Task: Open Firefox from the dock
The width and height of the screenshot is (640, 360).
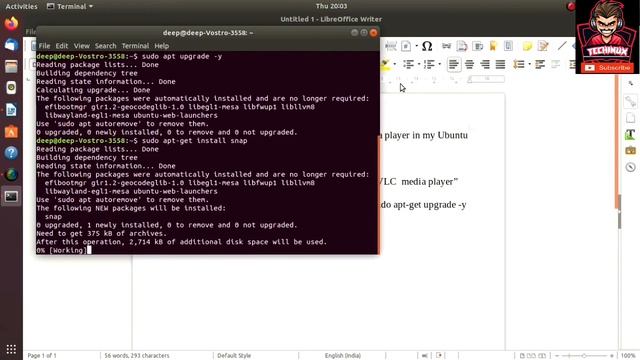Action: 11,23
